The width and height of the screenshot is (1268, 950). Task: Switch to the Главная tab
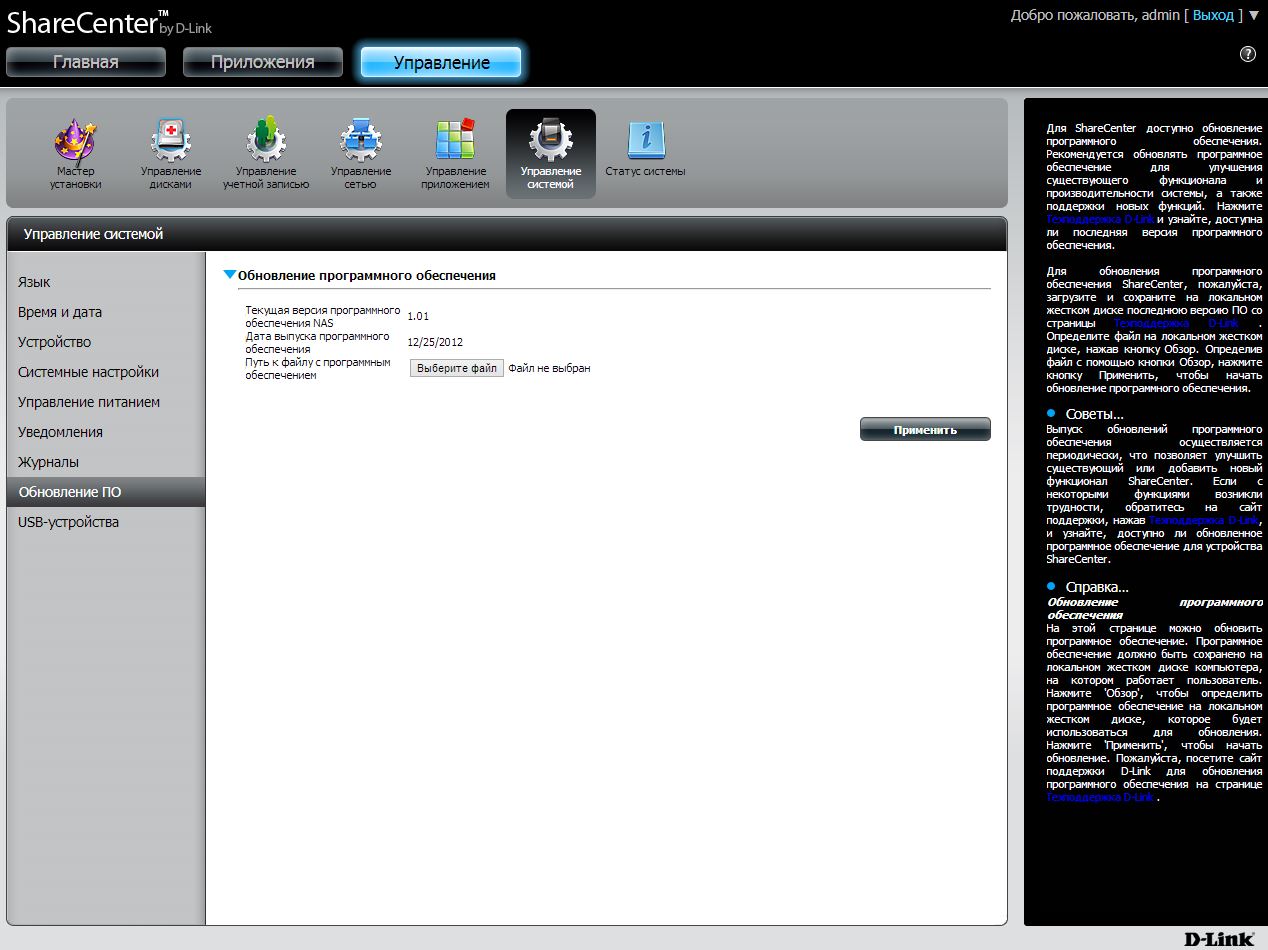pos(86,62)
